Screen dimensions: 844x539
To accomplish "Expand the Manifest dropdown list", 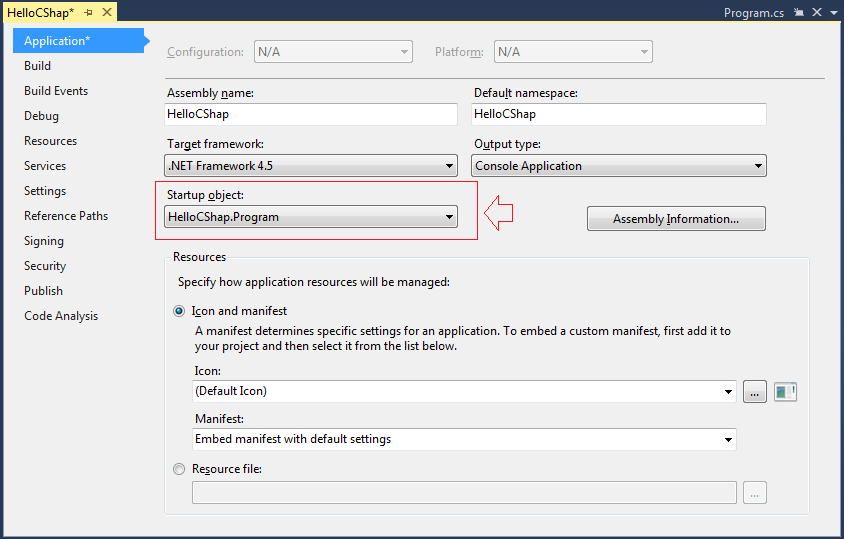I will [x=464, y=439].
